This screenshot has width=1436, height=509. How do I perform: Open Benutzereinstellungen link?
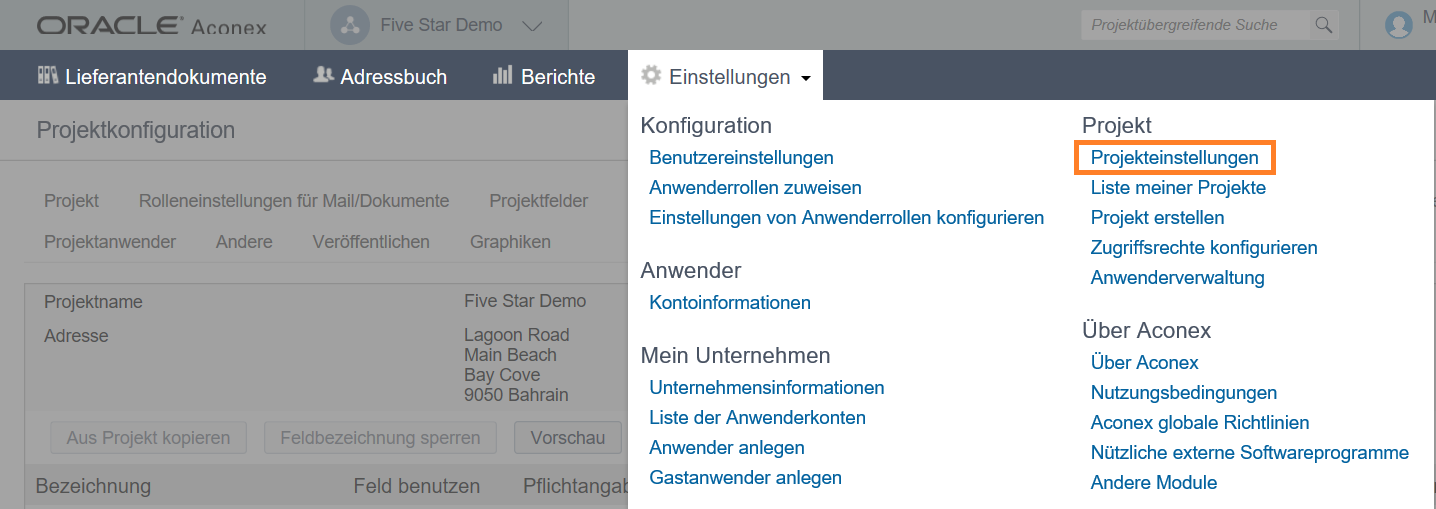click(x=741, y=157)
